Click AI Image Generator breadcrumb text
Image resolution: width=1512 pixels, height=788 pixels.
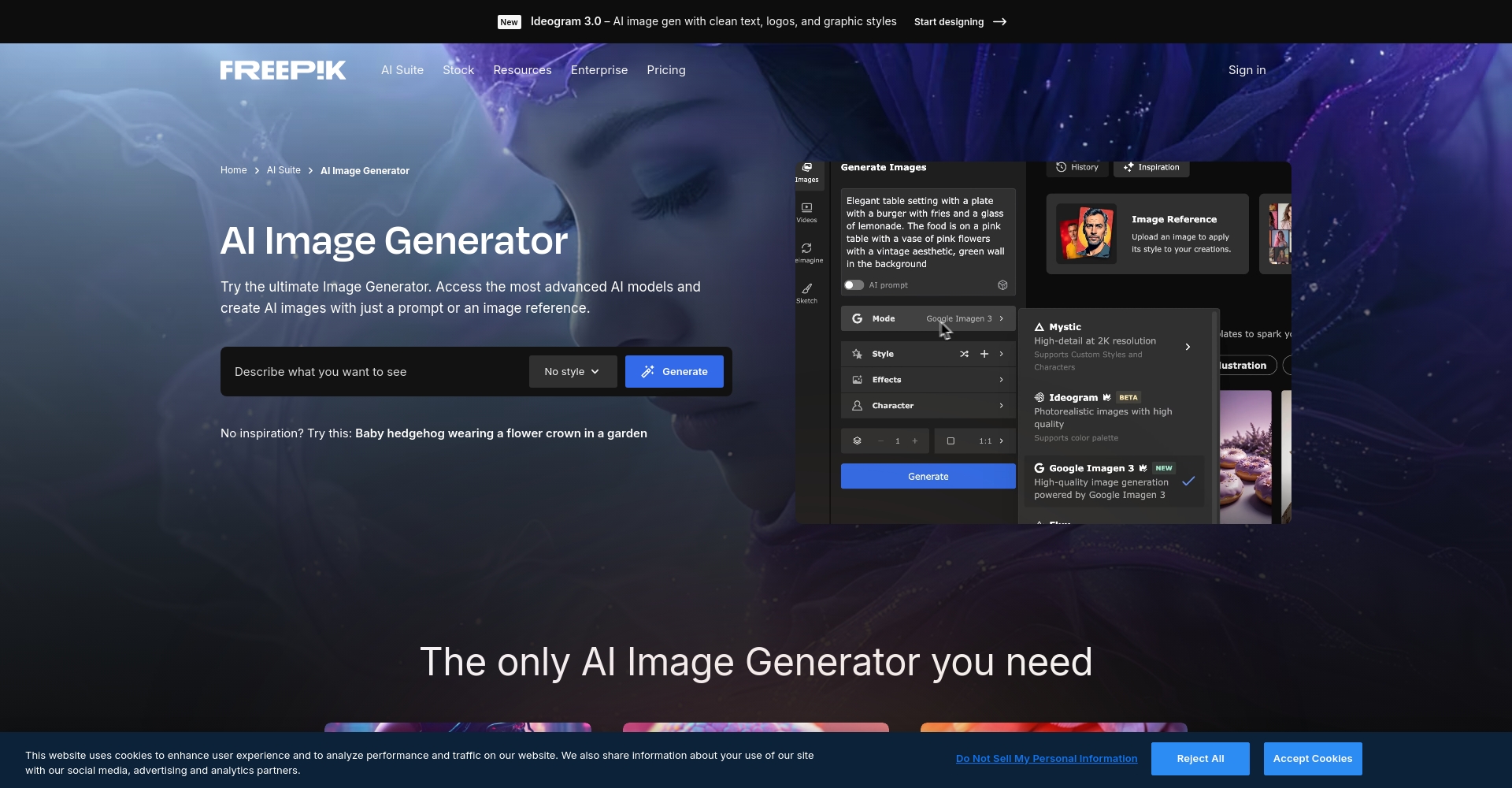365,171
